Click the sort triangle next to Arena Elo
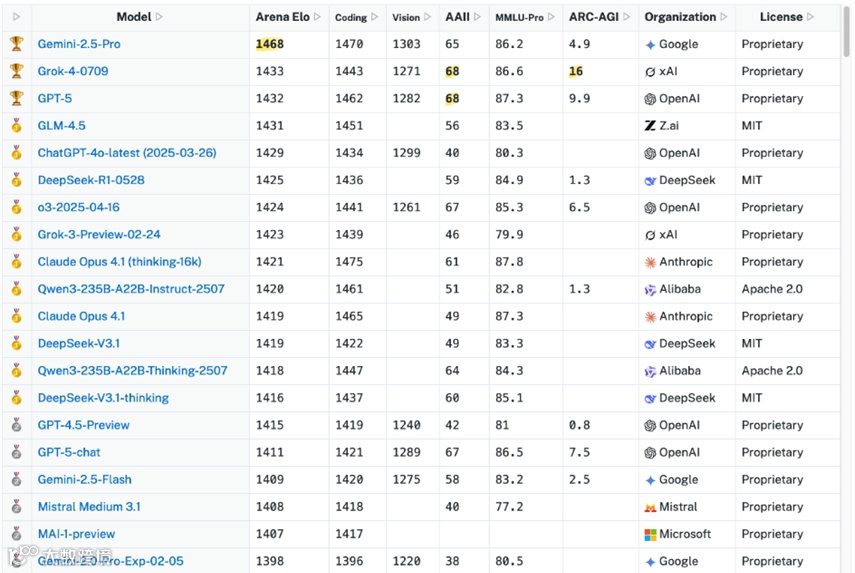This screenshot has width=855, height=573. pos(317,17)
